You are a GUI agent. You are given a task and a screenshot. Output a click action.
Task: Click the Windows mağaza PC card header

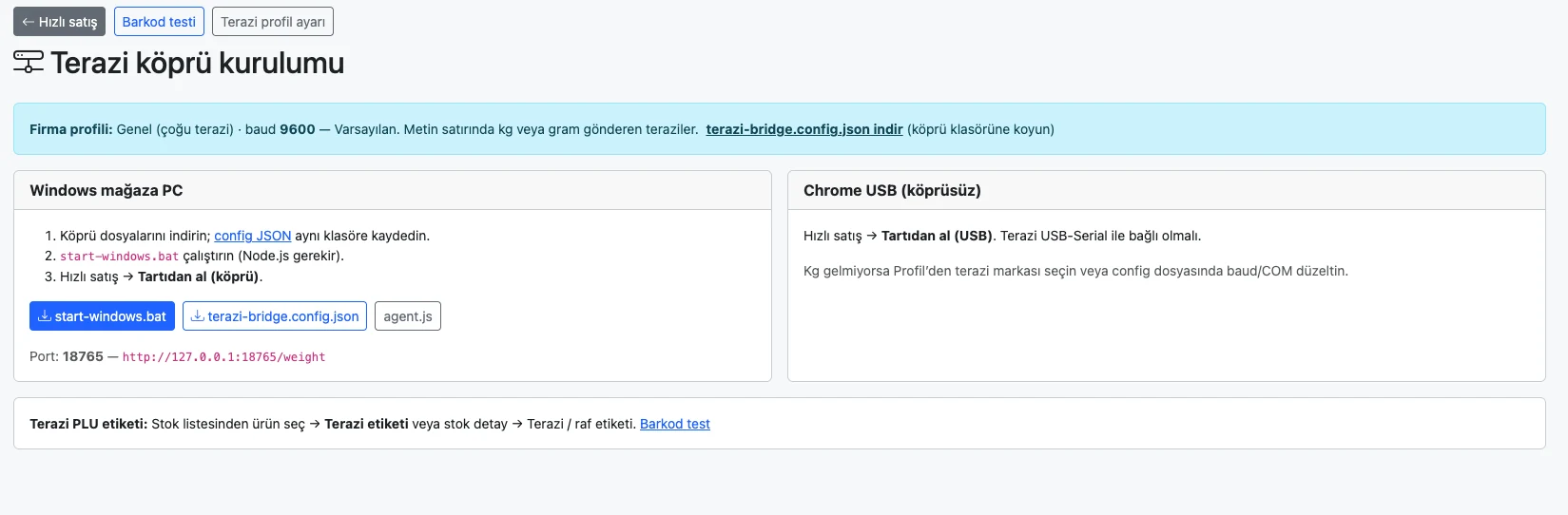(393, 190)
